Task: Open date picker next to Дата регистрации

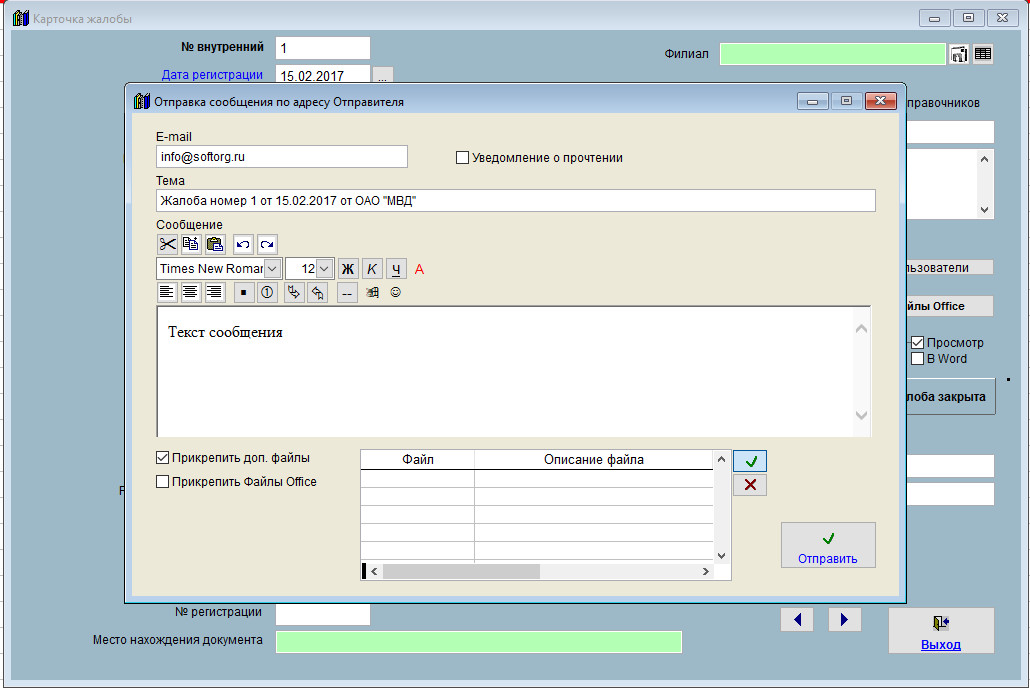Action: [x=383, y=75]
